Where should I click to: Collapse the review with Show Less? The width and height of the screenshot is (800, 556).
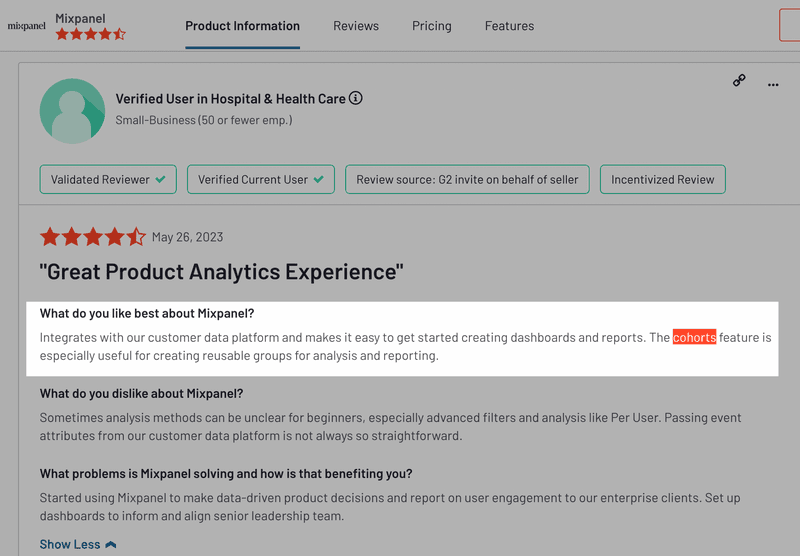[78, 544]
